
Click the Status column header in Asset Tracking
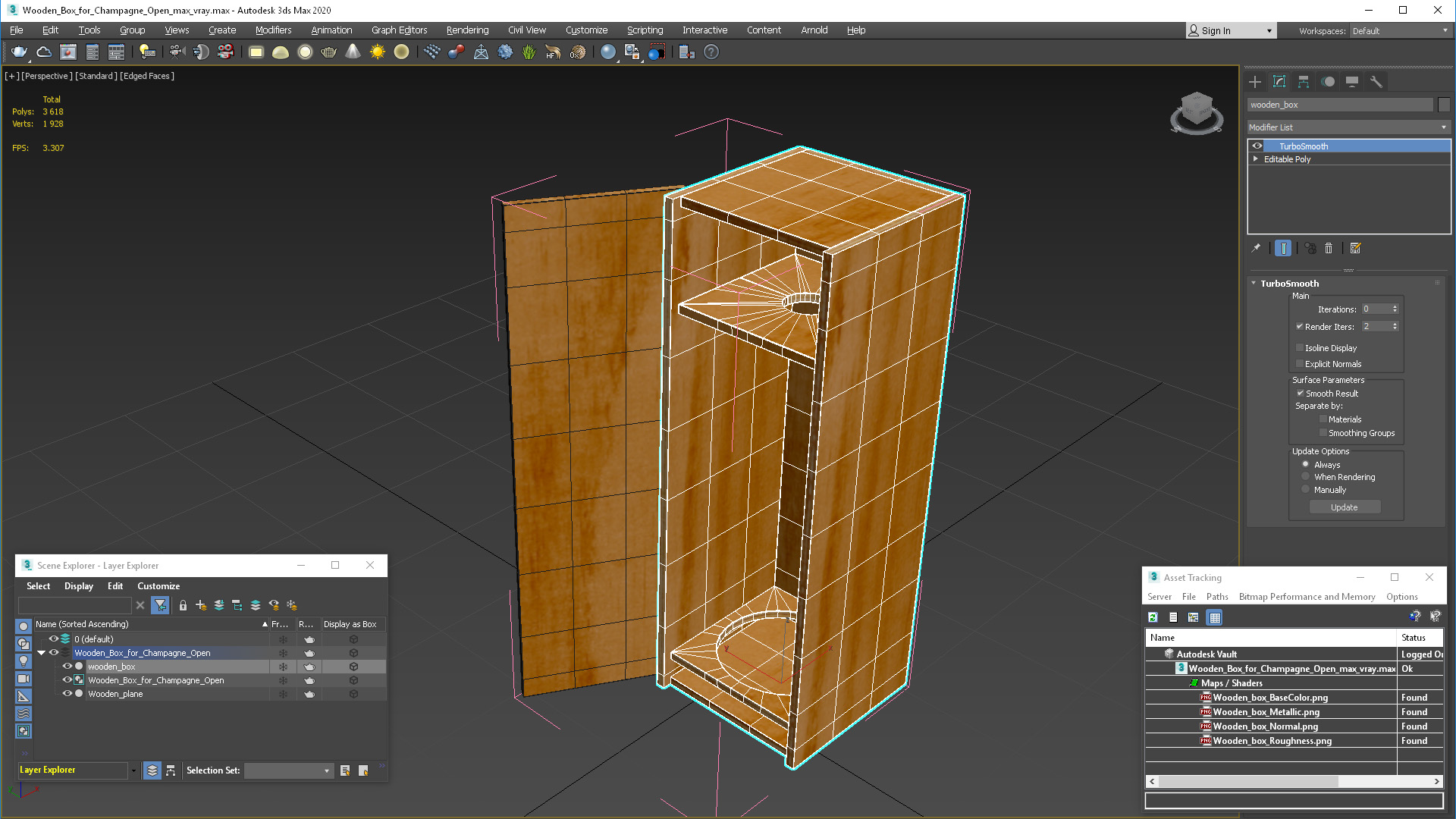pos(1420,638)
